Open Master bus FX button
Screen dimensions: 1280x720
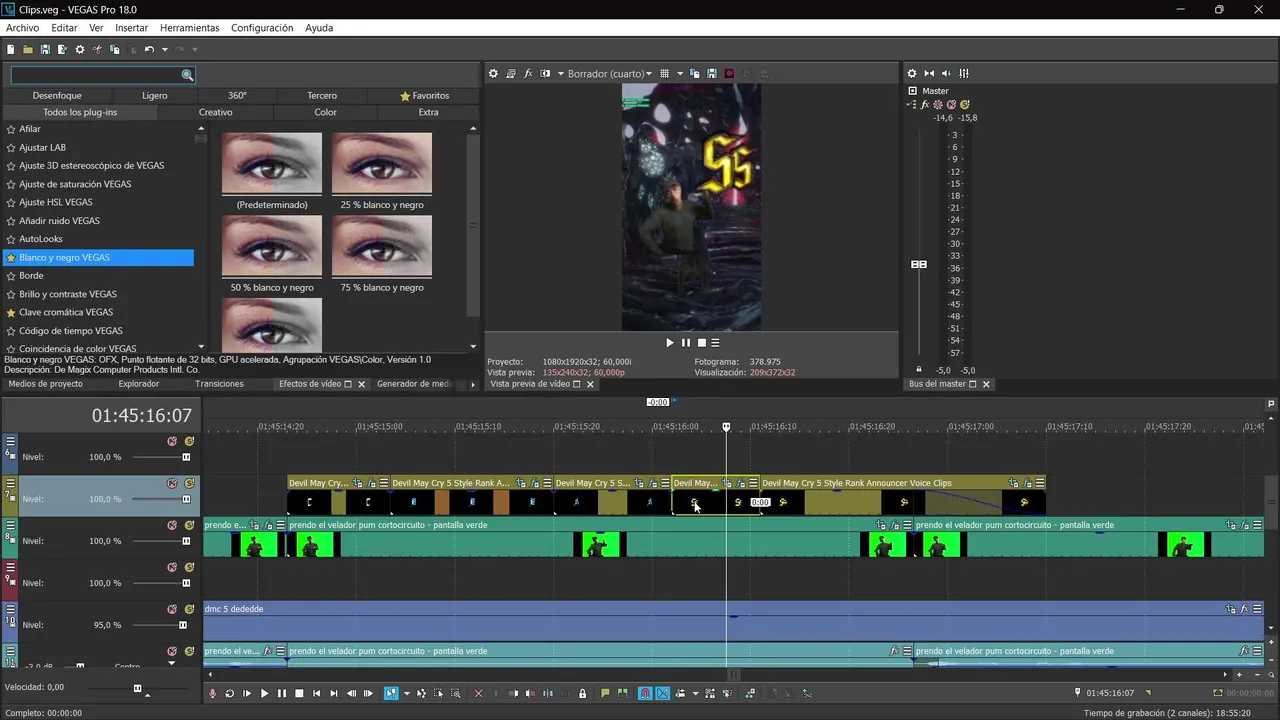[x=925, y=104]
